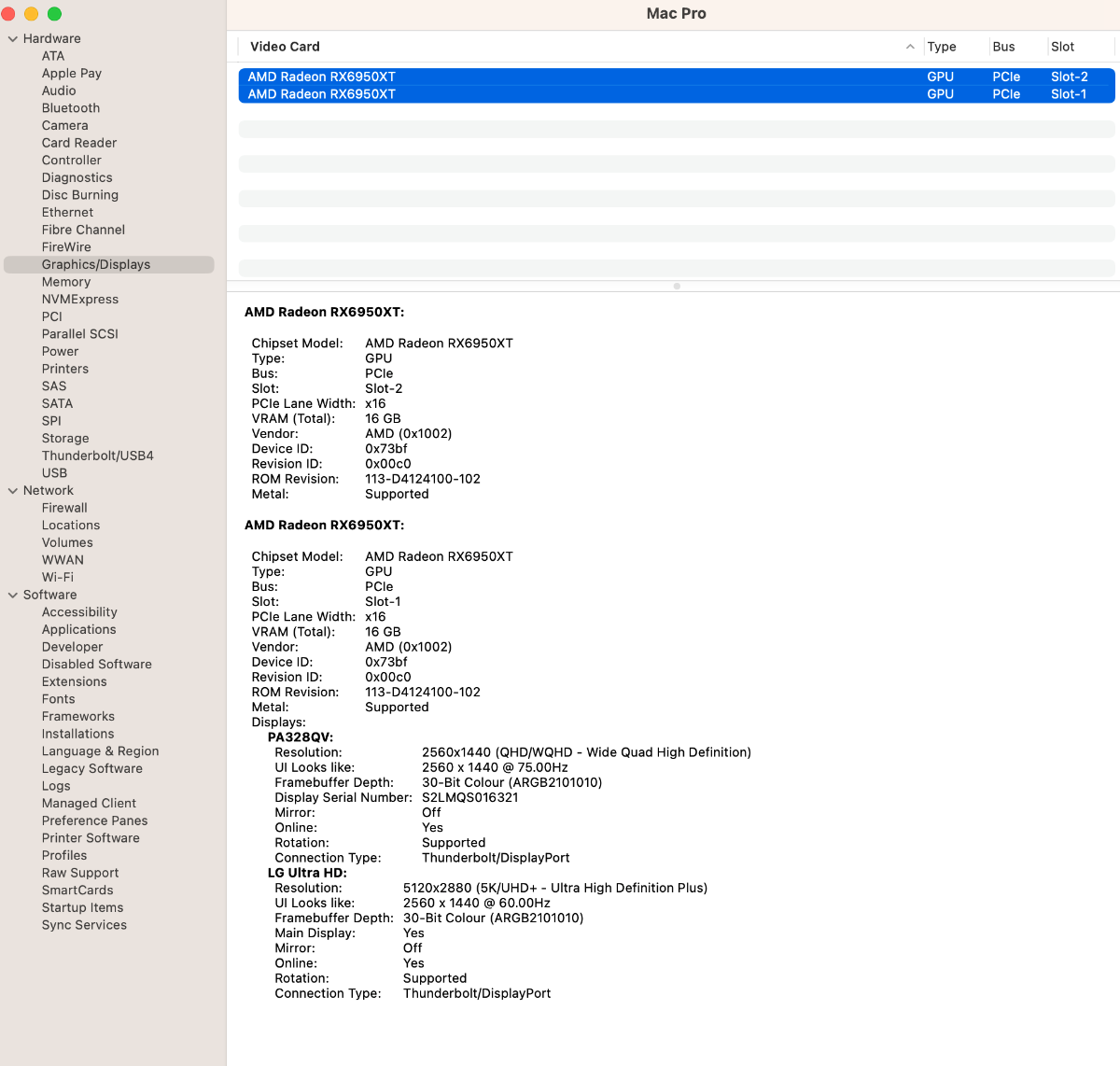This screenshot has height=1066, width=1120.
Task: Select Applications under Software
Action: pos(79,630)
